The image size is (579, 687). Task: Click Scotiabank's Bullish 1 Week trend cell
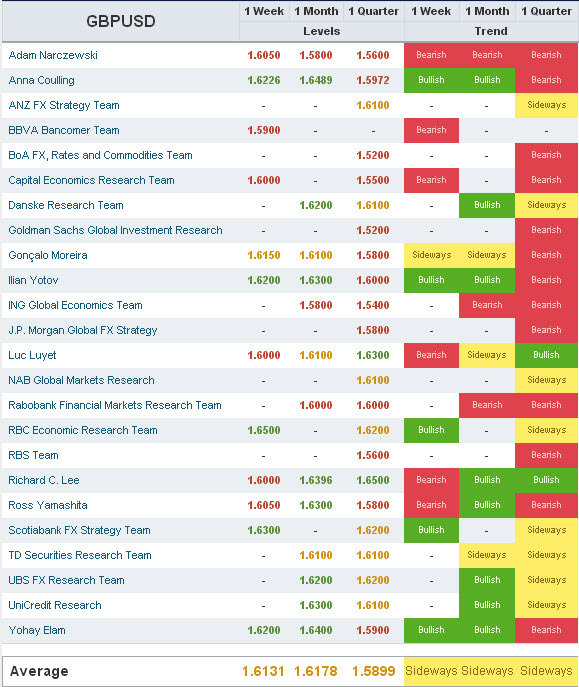pos(431,530)
